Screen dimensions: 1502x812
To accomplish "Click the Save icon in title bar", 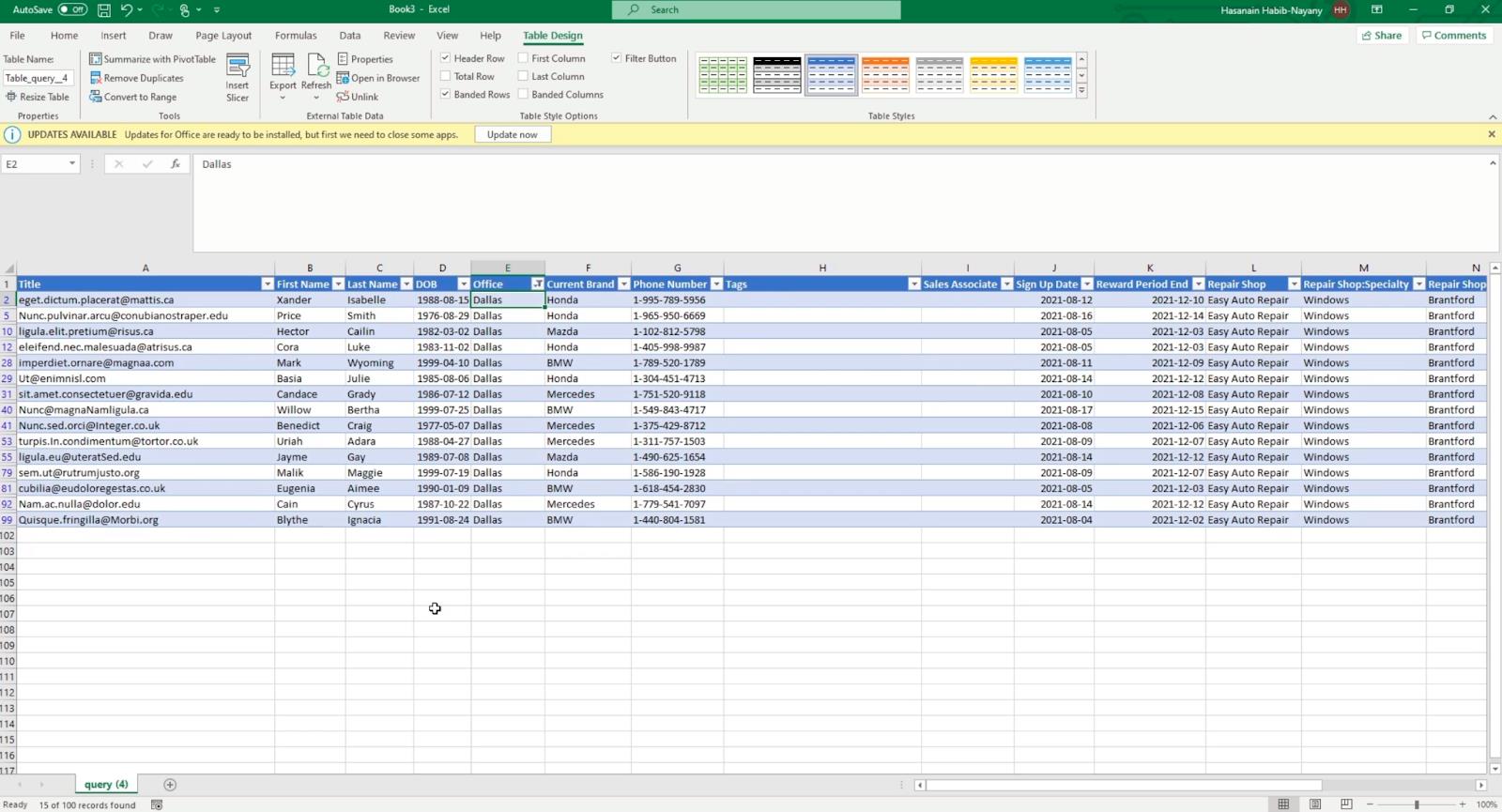I will click(103, 9).
